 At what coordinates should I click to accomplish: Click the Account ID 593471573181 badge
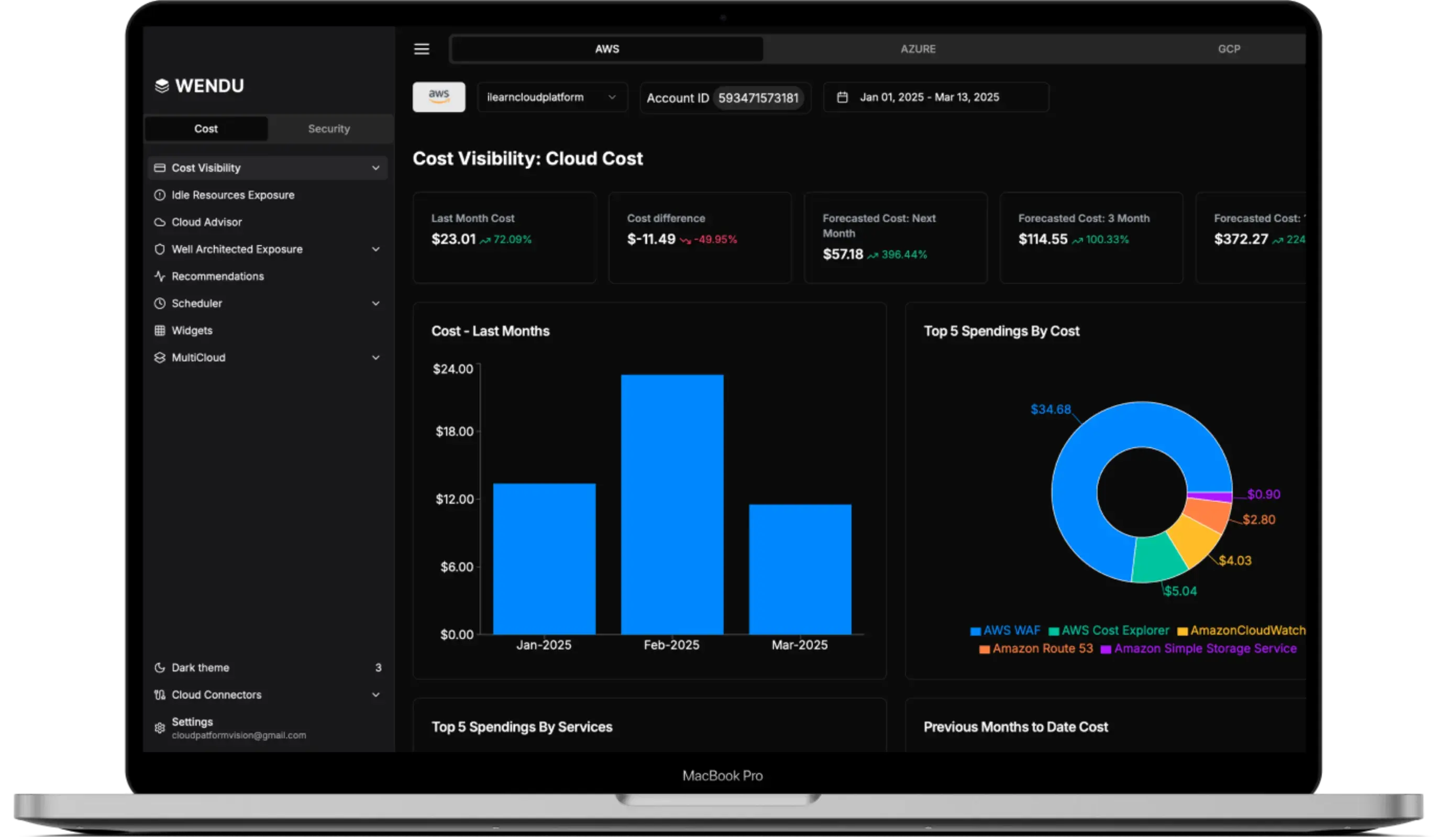click(758, 98)
